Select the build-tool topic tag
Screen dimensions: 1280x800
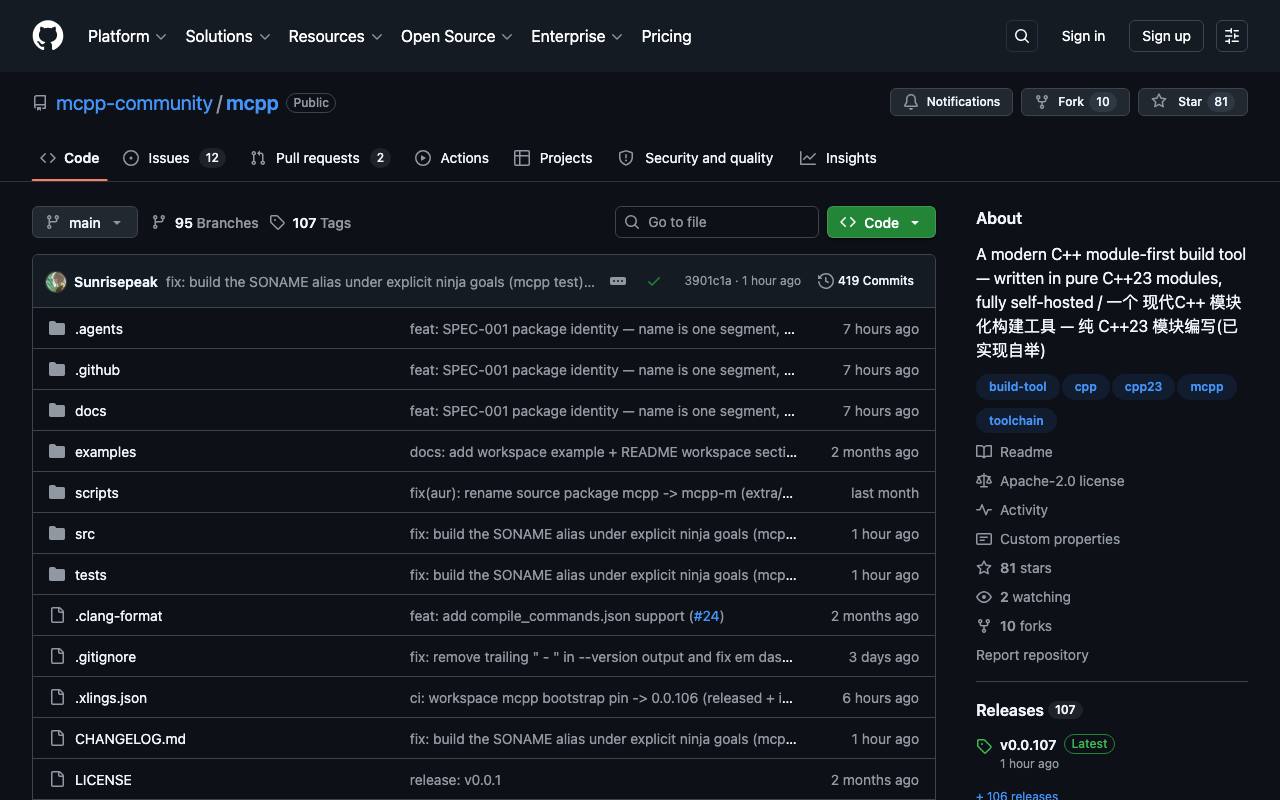coord(1018,387)
